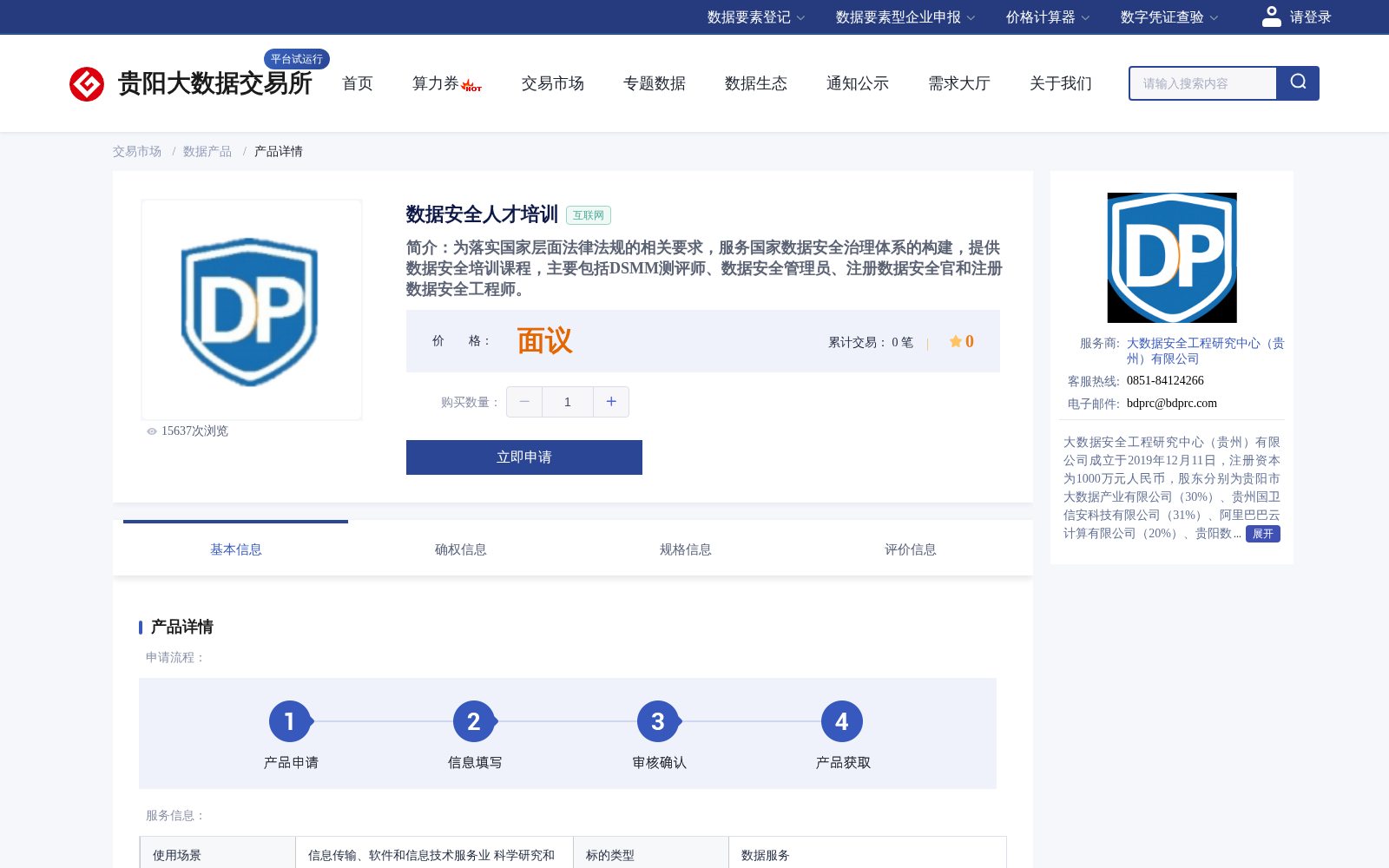Click the 贵阳大数据交易所 site title

(214, 83)
